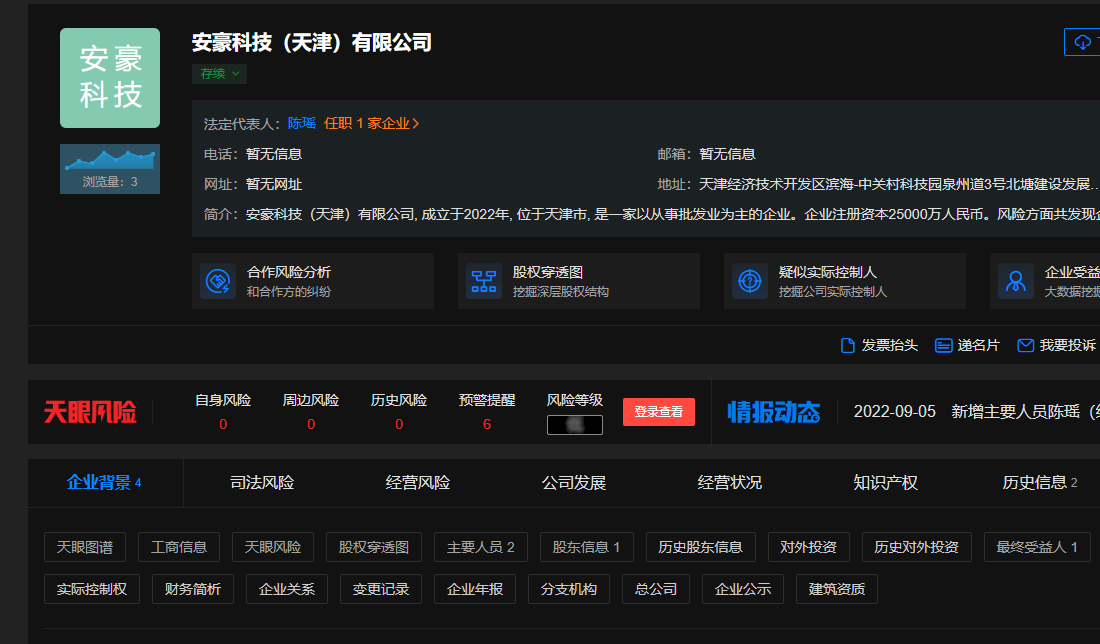Click the blurred 风险等级 badge
This screenshot has height=644, width=1100.
coord(575,425)
